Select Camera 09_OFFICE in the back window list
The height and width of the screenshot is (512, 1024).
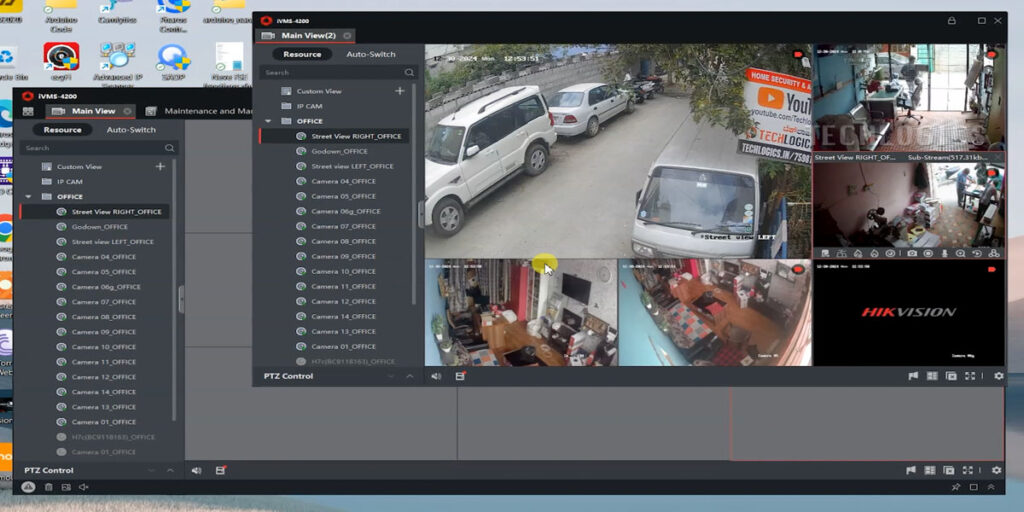click(103, 332)
